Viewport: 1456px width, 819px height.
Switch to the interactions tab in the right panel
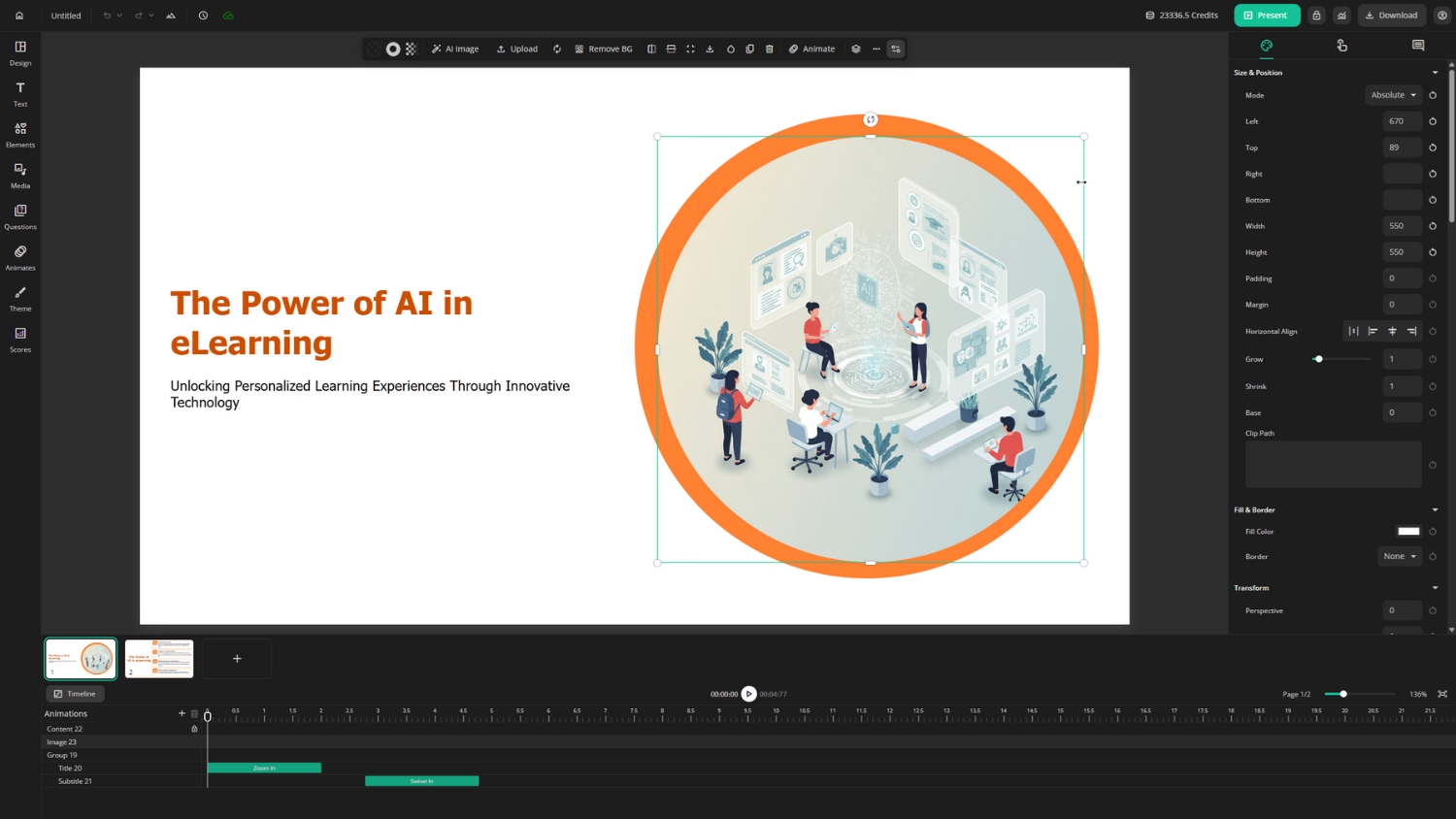(1341, 46)
